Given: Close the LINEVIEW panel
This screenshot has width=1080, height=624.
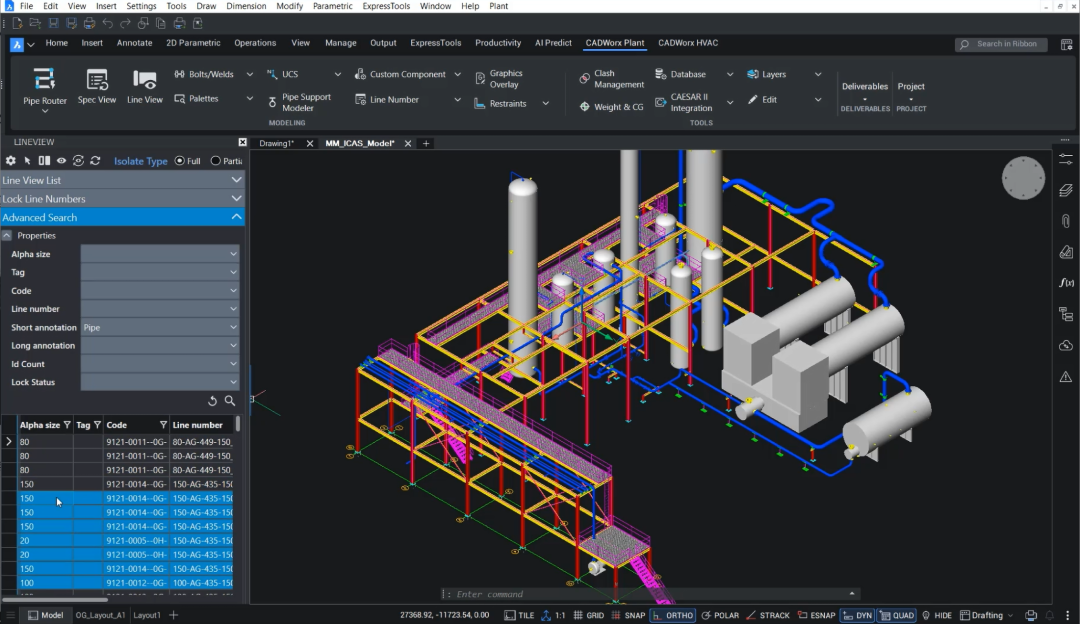Looking at the screenshot, I should tap(242, 142).
